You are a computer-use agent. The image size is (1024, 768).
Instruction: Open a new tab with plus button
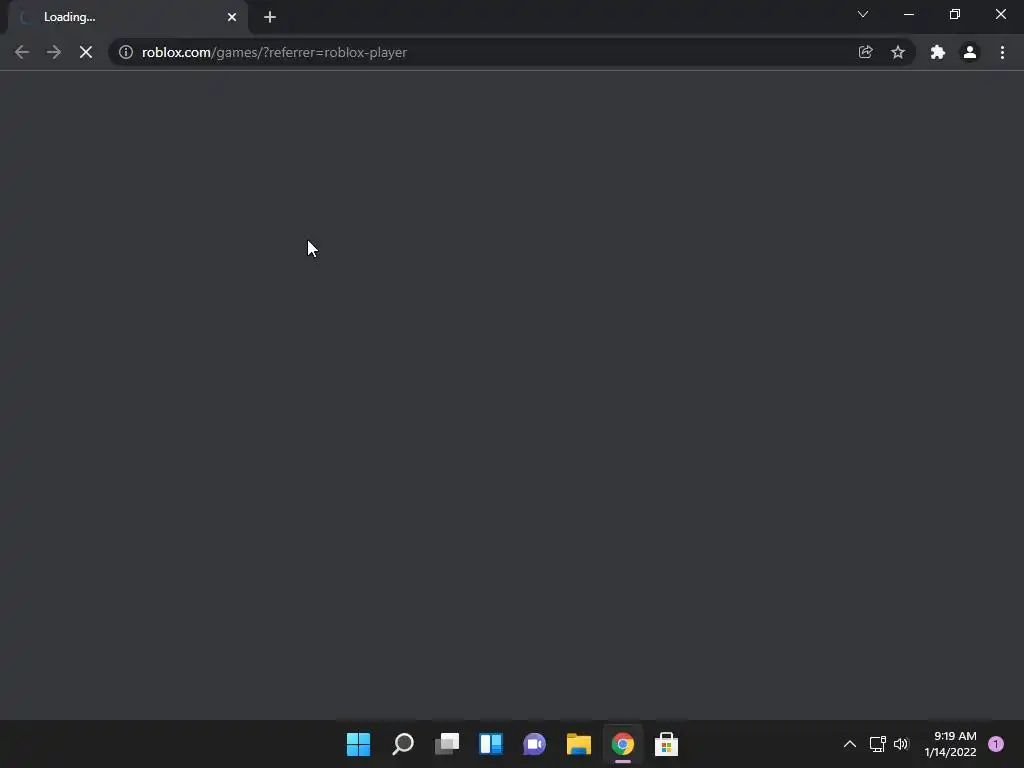pyautogui.click(x=270, y=17)
